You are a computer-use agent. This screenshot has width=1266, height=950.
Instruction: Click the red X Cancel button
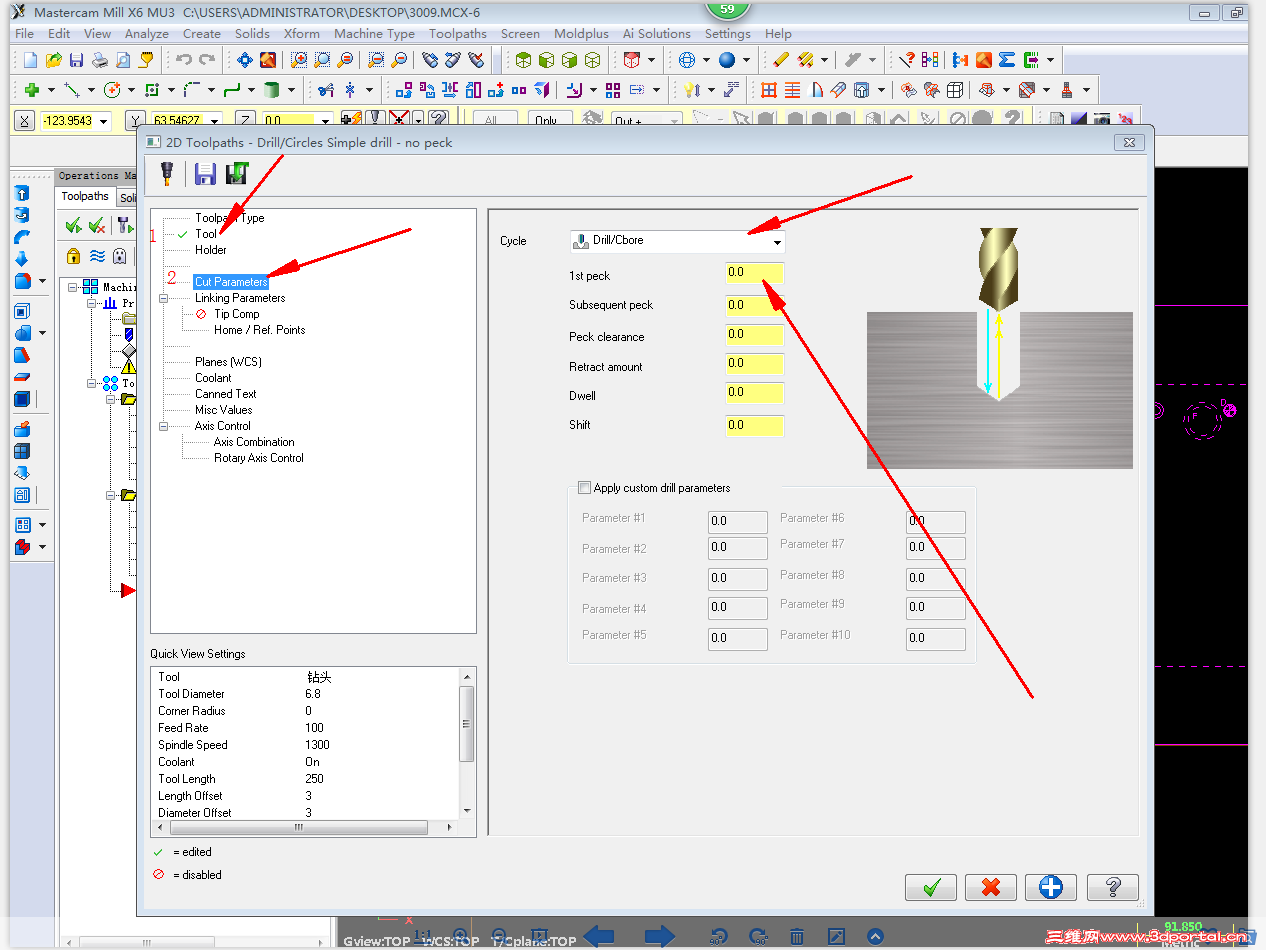click(991, 887)
